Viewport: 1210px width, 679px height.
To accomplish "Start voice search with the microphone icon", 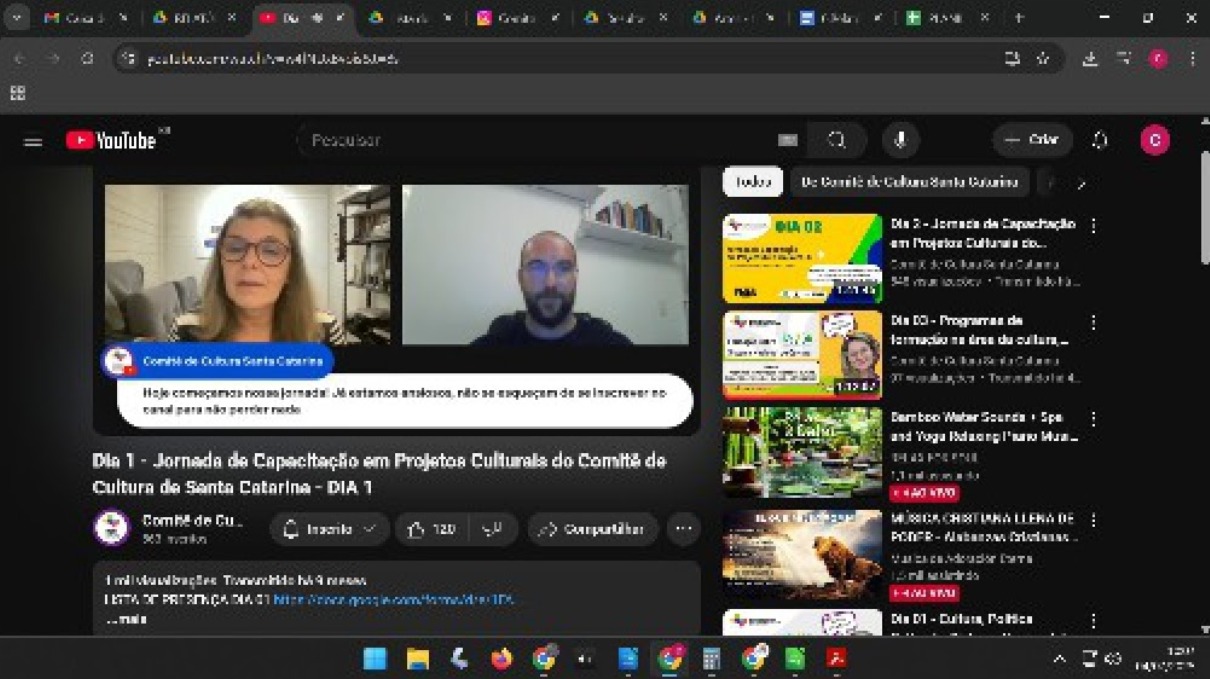I will pyautogui.click(x=900, y=141).
